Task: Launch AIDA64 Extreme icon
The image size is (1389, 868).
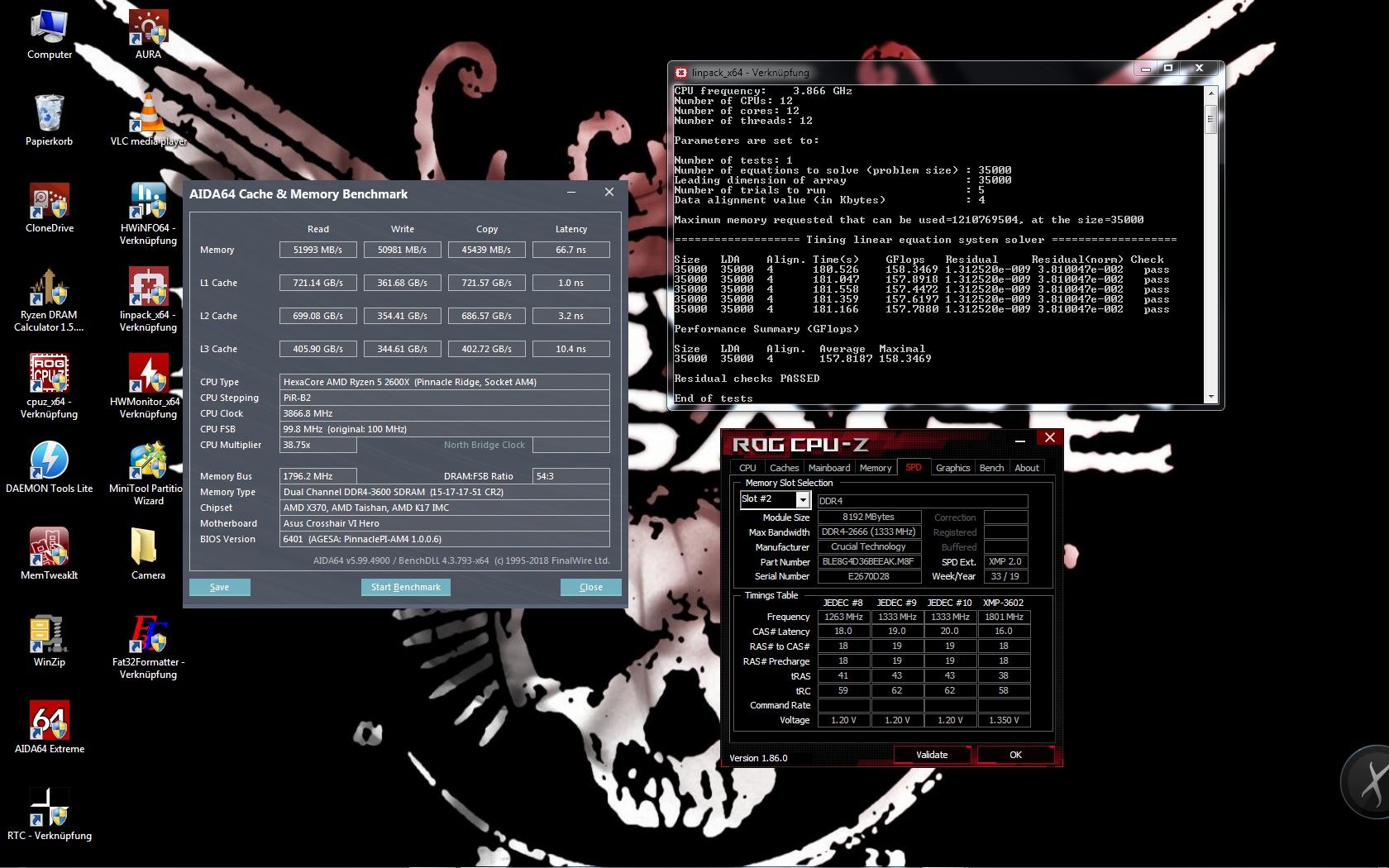Action: tap(50, 728)
